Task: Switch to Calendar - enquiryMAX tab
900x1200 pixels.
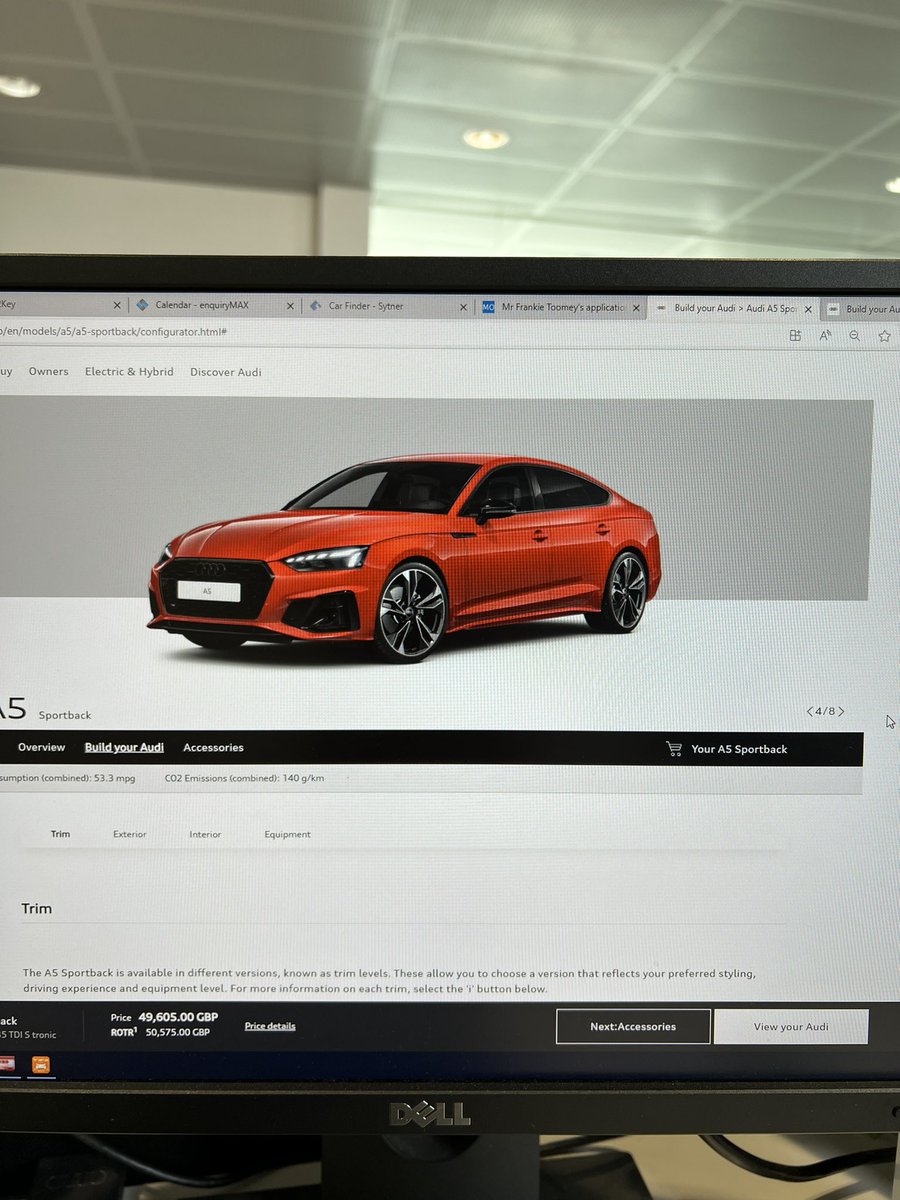Action: [204, 305]
